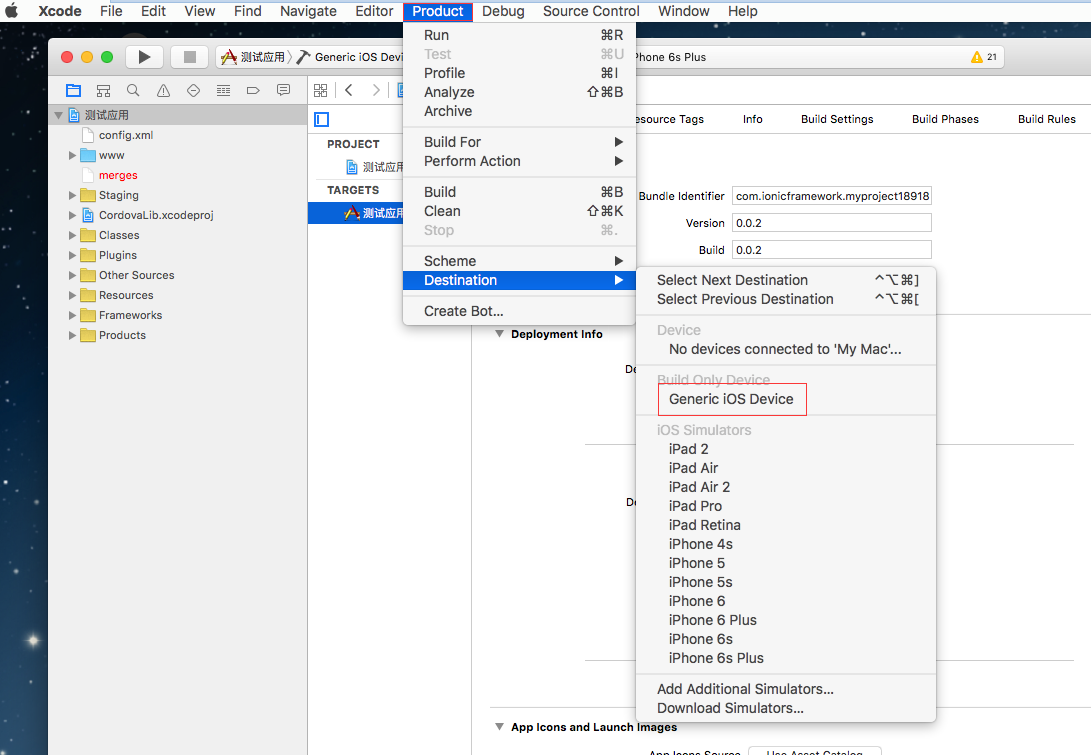This screenshot has width=1091, height=755.
Task: Click the Stop square button in toolbar
Action: [189, 57]
